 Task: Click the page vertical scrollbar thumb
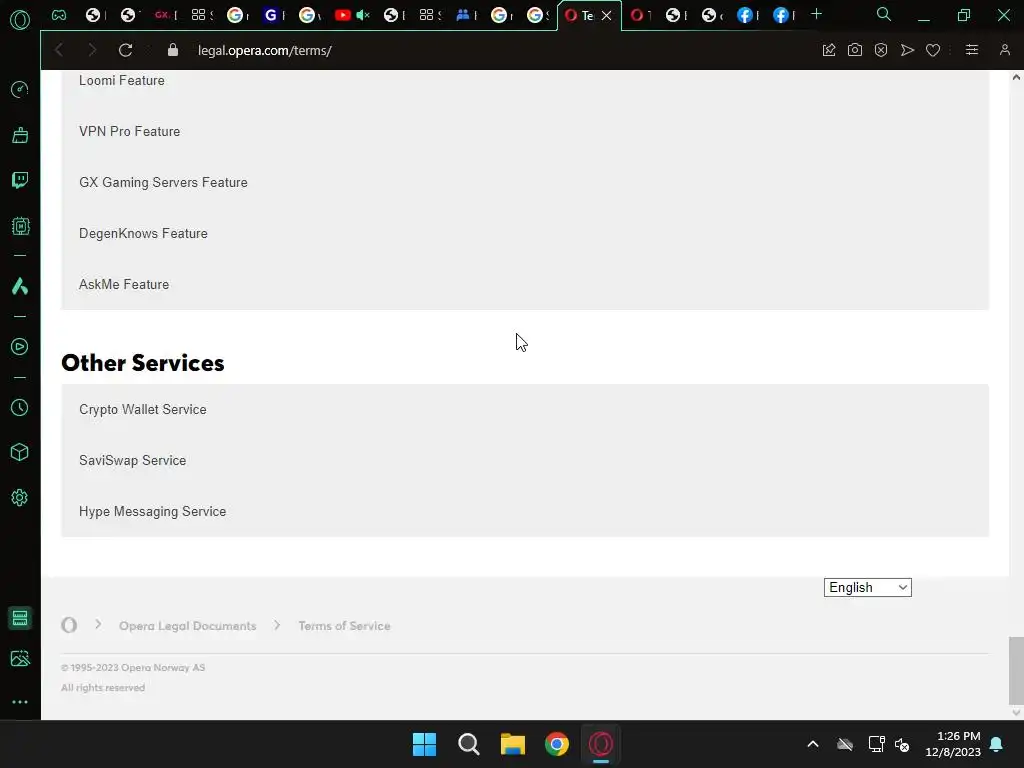(x=1016, y=670)
